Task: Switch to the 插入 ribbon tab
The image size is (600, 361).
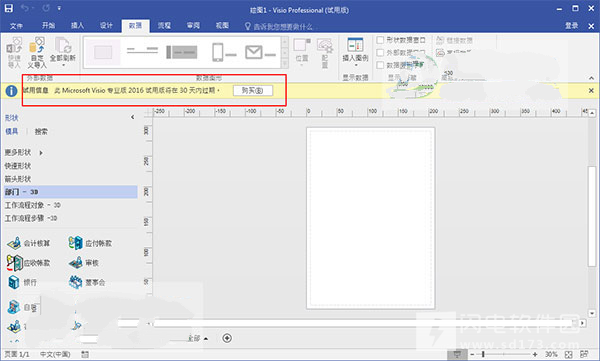Action: (x=77, y=25)
